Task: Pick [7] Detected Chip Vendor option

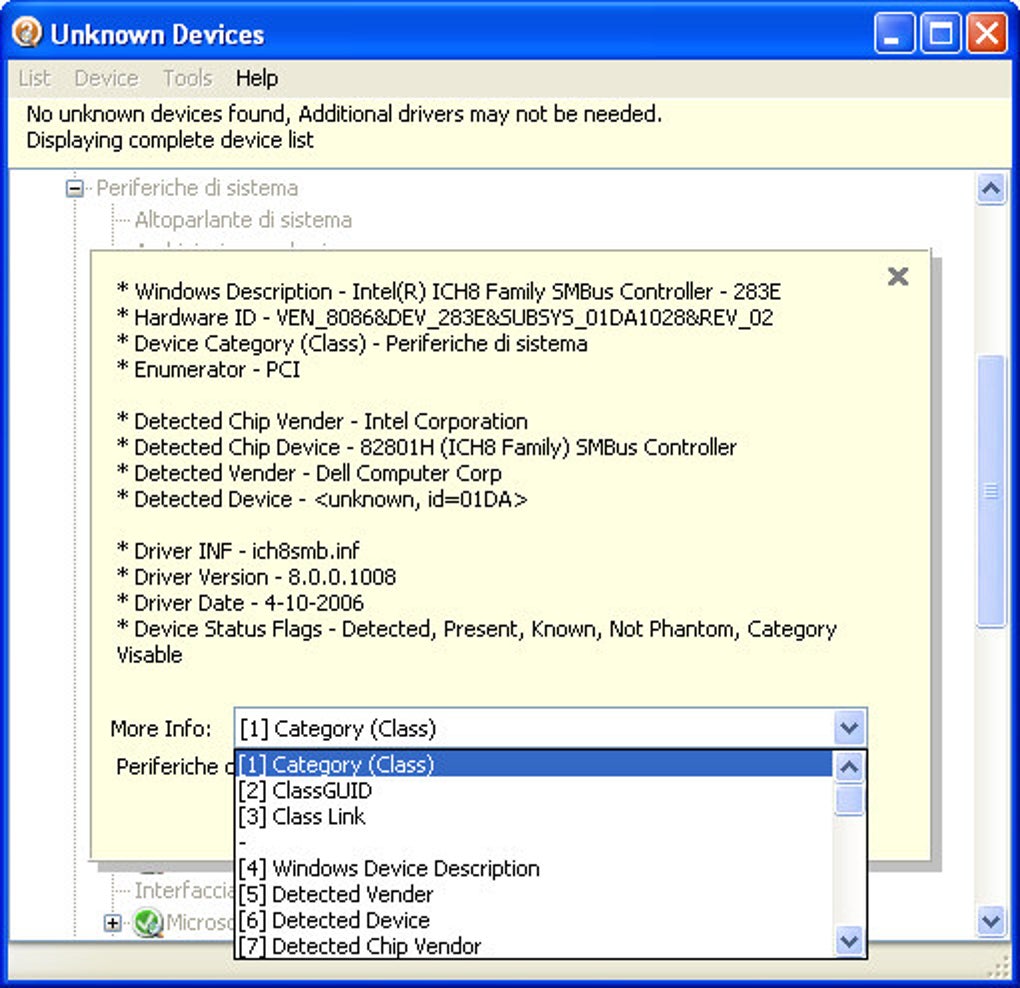Action: click(534, 945)
